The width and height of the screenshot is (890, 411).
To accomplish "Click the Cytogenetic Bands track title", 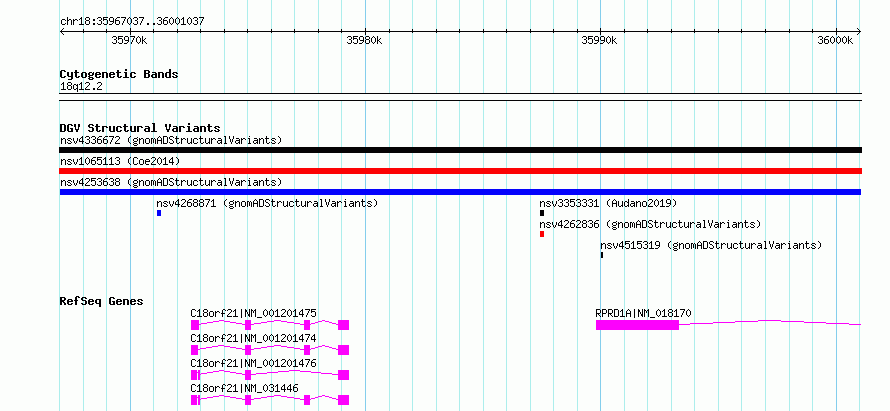I will (119, 74).
